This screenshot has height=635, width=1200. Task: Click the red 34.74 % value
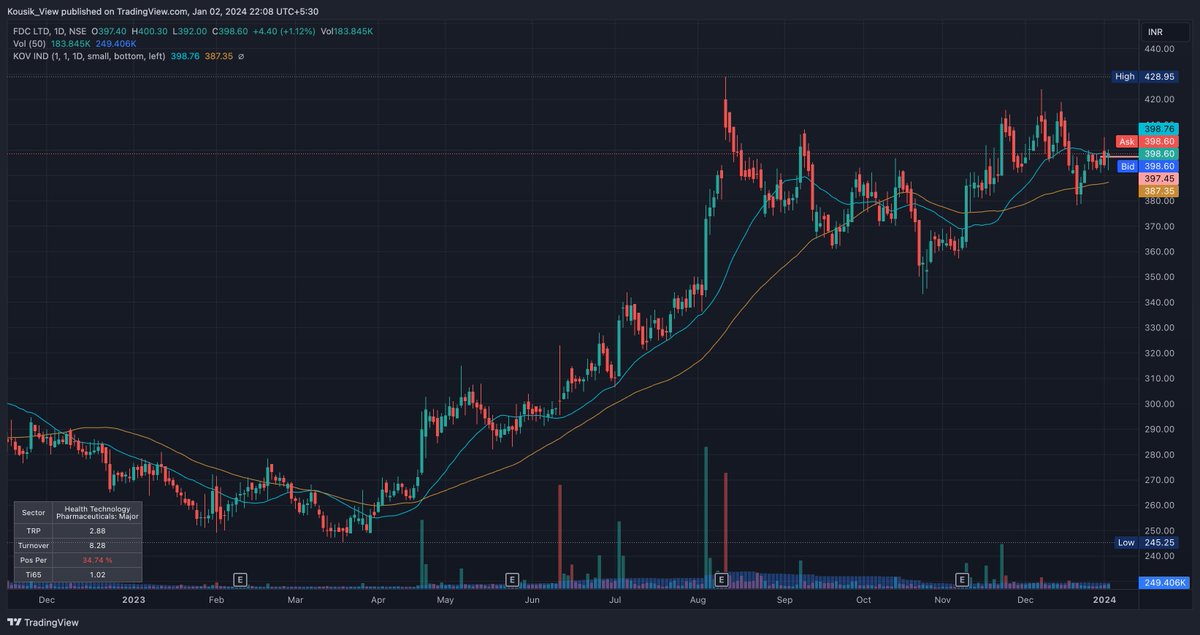point(96,560)
